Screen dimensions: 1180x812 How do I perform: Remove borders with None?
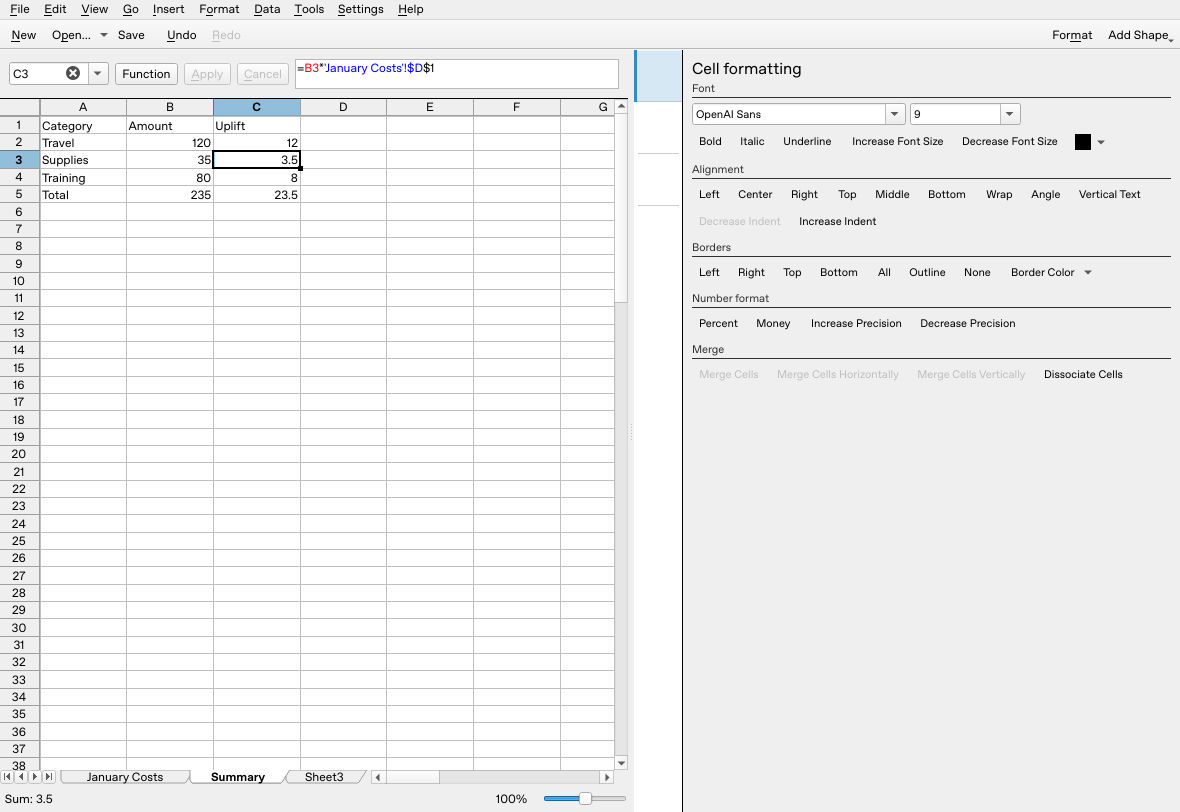point(977,272)
